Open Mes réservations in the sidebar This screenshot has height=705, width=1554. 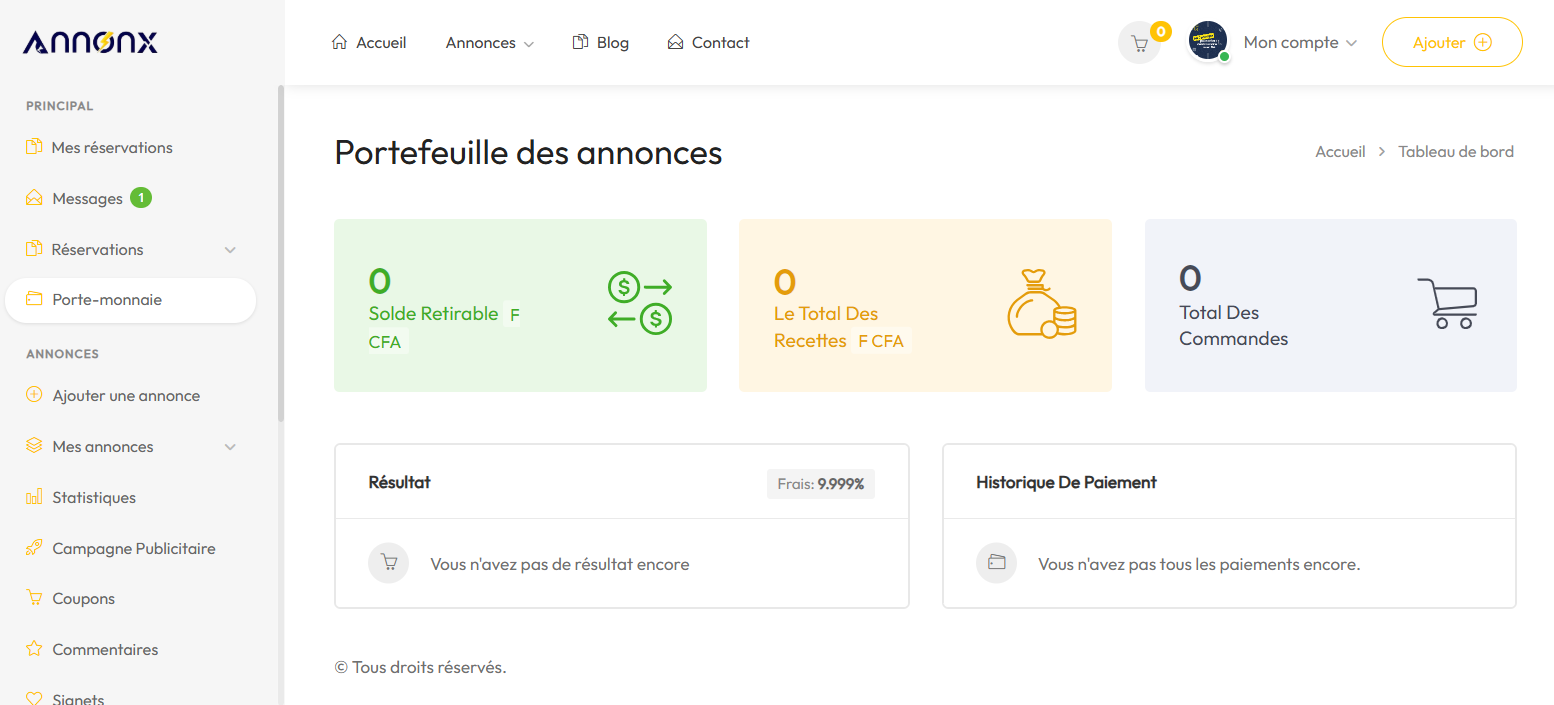[112, 147]
